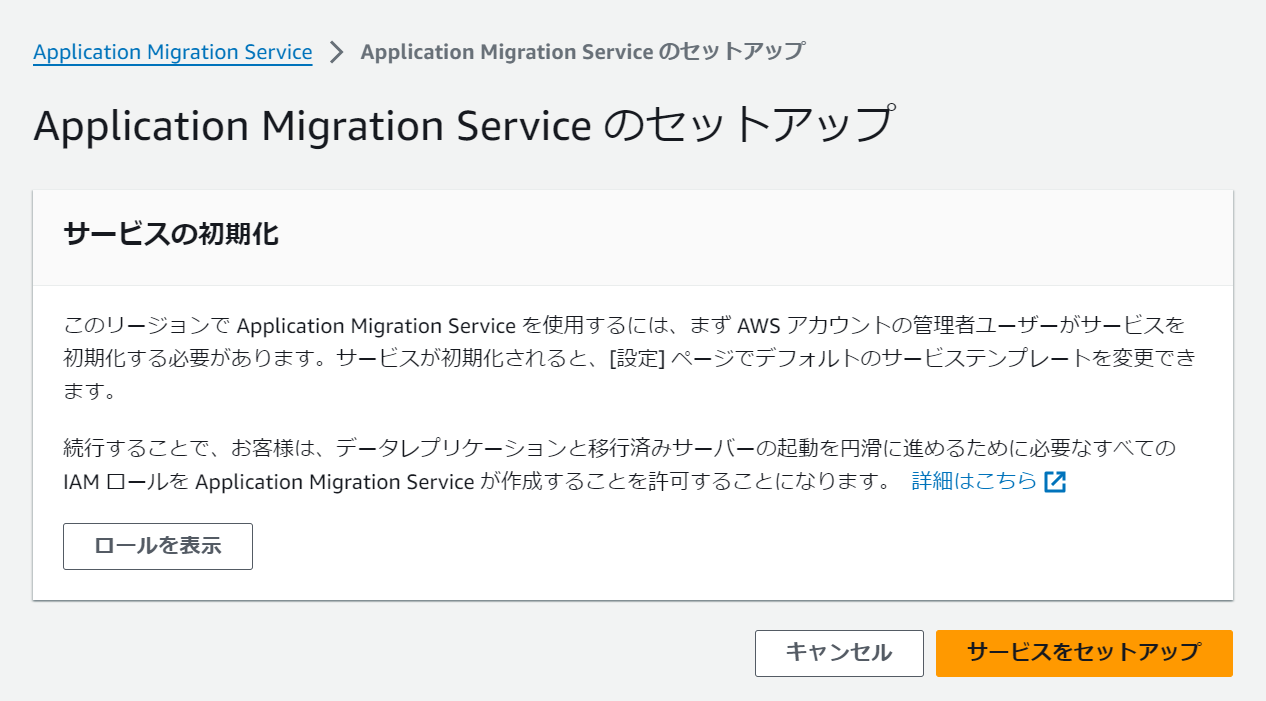Start setup with the orange サービスをセットアップ button
Image resolution: width=1266 pixels, height=701 pixels.
[x=1084, y=653]
